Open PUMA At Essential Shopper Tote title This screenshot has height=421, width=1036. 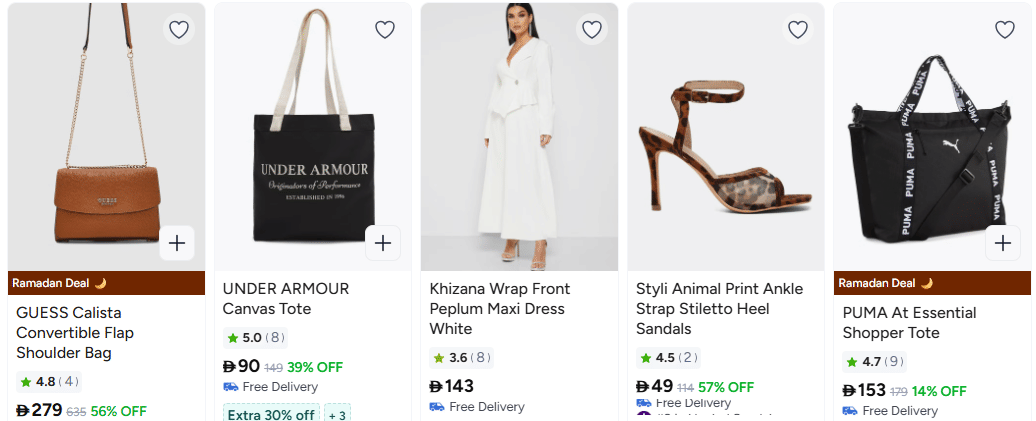tap(909, 322)
